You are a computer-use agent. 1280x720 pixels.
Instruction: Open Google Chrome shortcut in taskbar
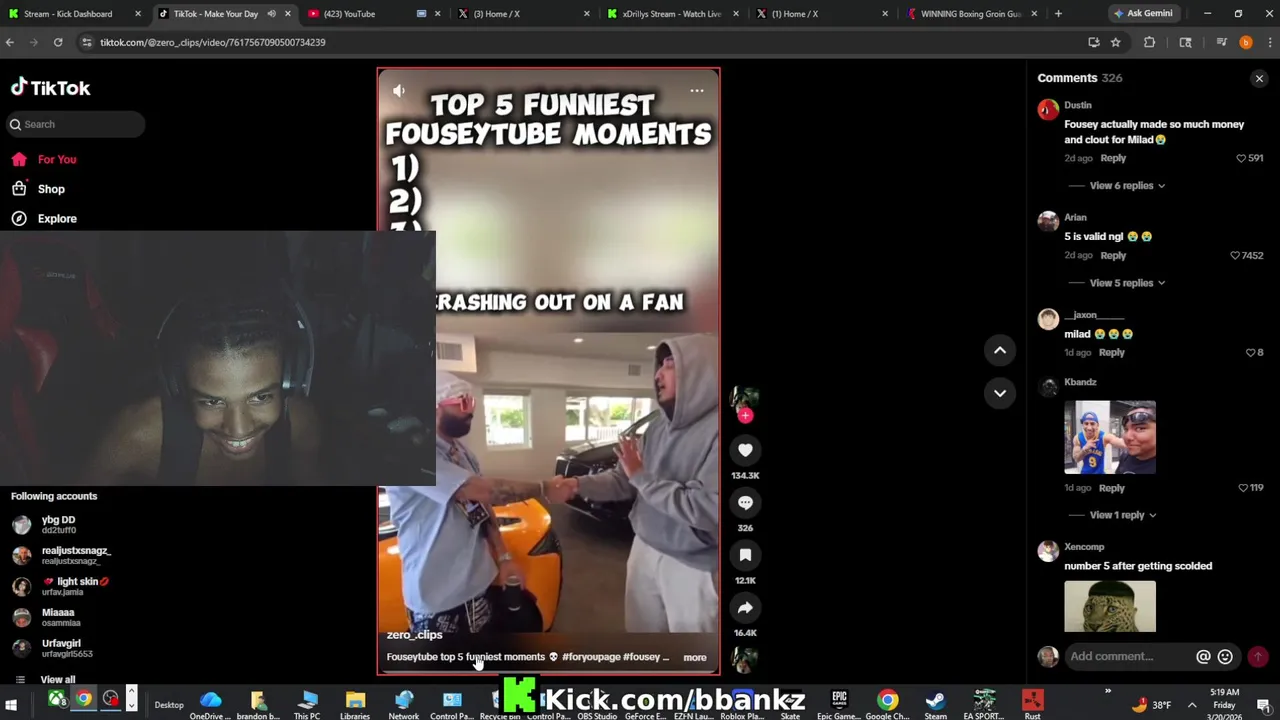887,704
